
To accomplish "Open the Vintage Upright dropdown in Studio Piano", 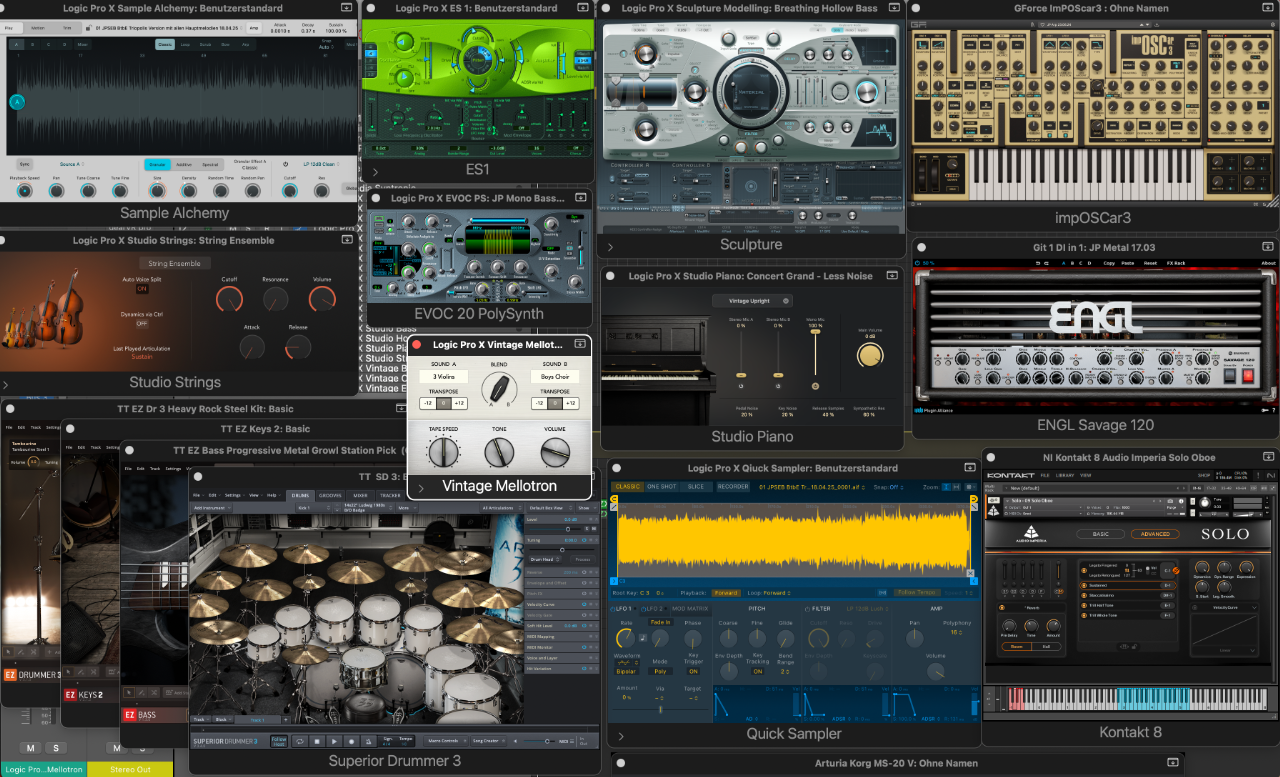I will tap(752, 300).
